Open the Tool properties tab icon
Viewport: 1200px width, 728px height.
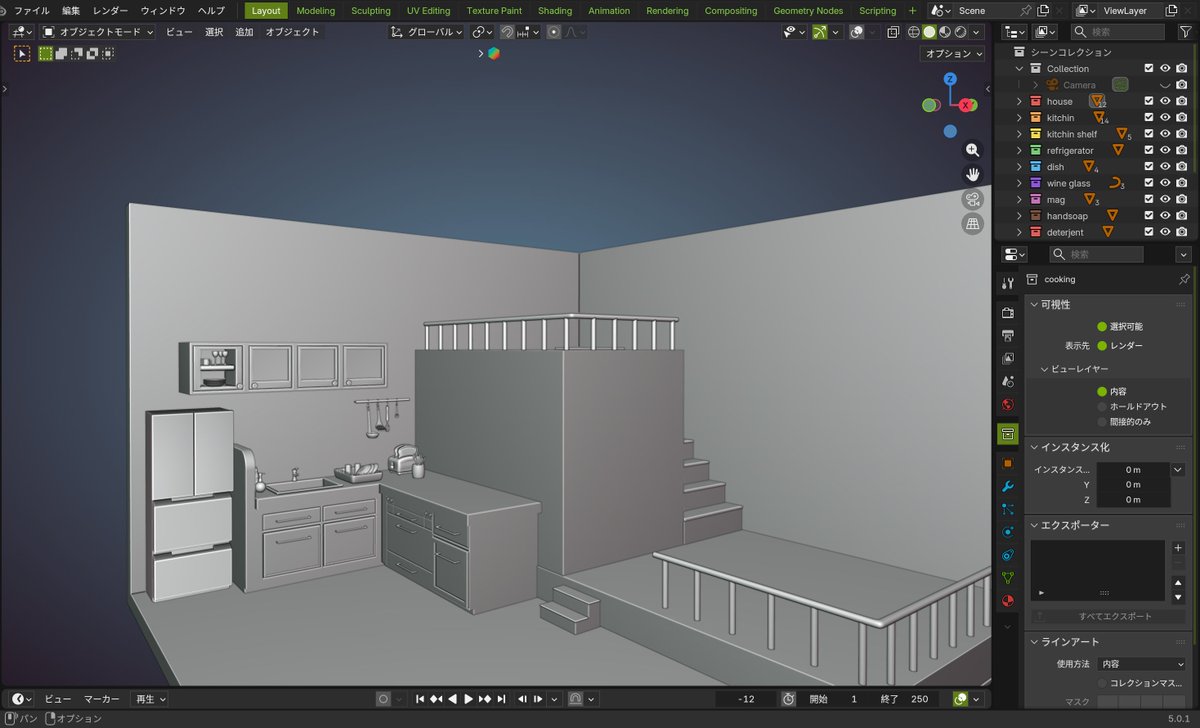pos(1008,284)
